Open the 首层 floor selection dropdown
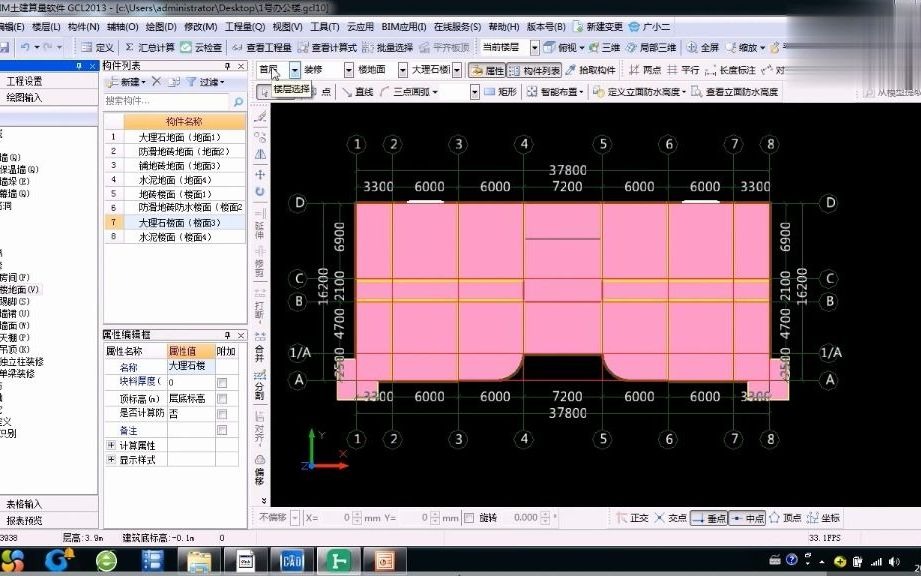Viewport: 921px width, 576px height. tap(294, 70)
